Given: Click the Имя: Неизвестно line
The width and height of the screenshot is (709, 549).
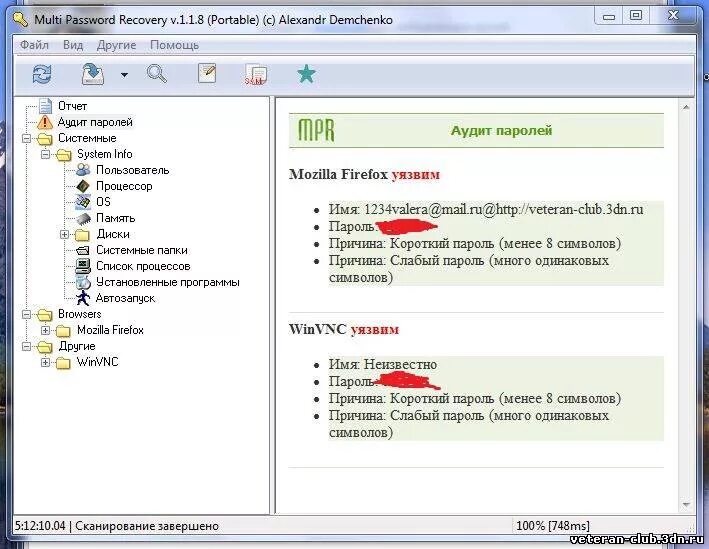Looking at the screenshot, I should pyautogui.click(x=383, y=364).
